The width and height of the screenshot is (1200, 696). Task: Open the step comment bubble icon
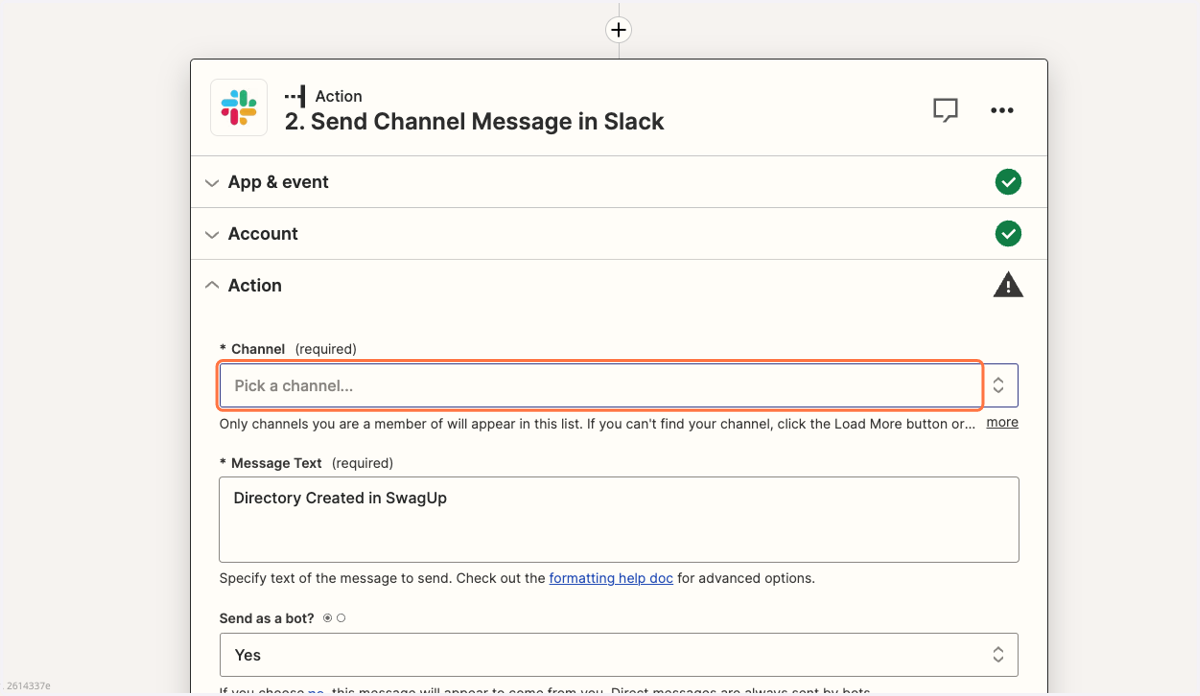(x=945, y=110)
